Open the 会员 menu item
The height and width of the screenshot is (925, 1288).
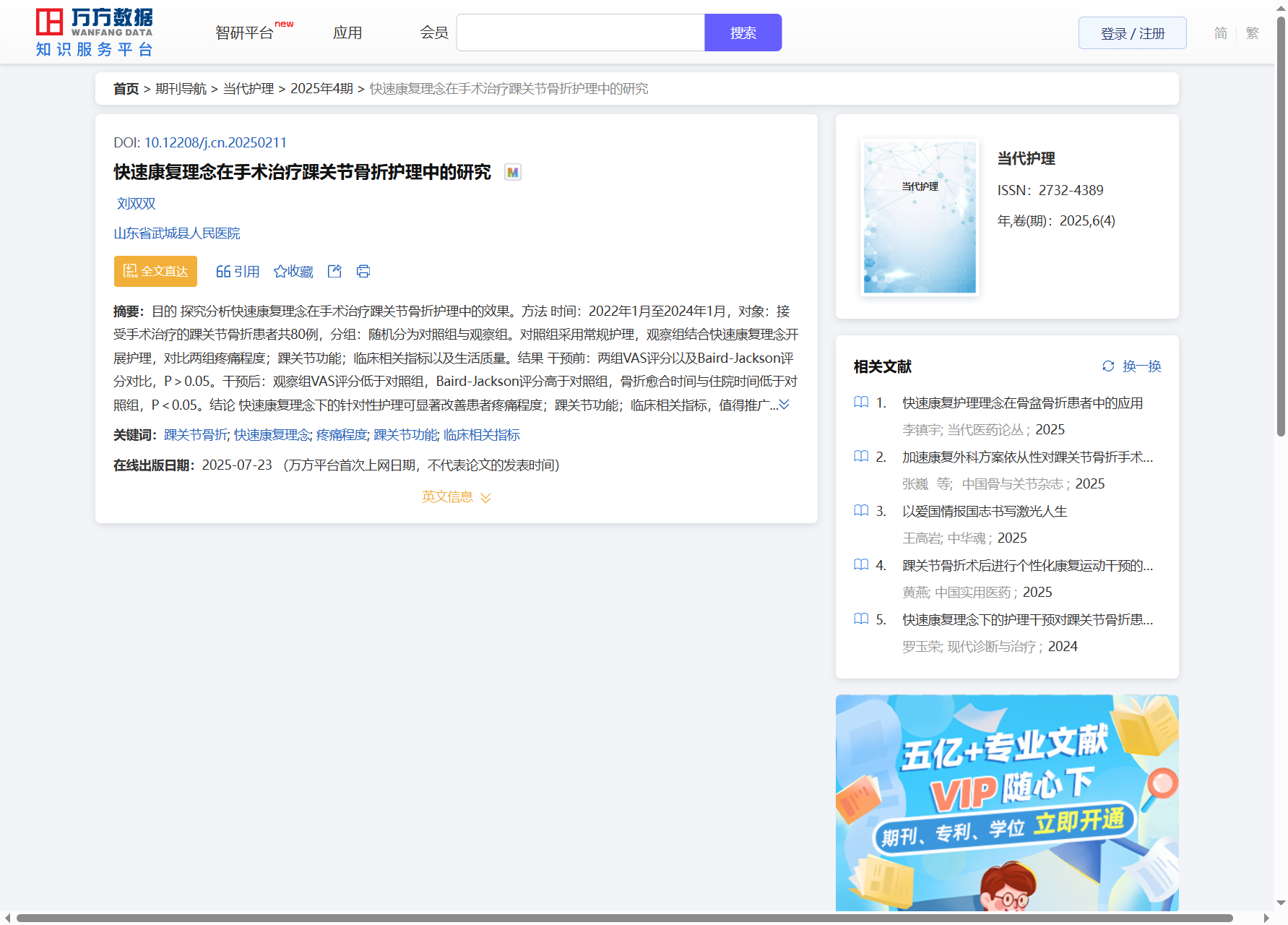[x=434, y=33]
